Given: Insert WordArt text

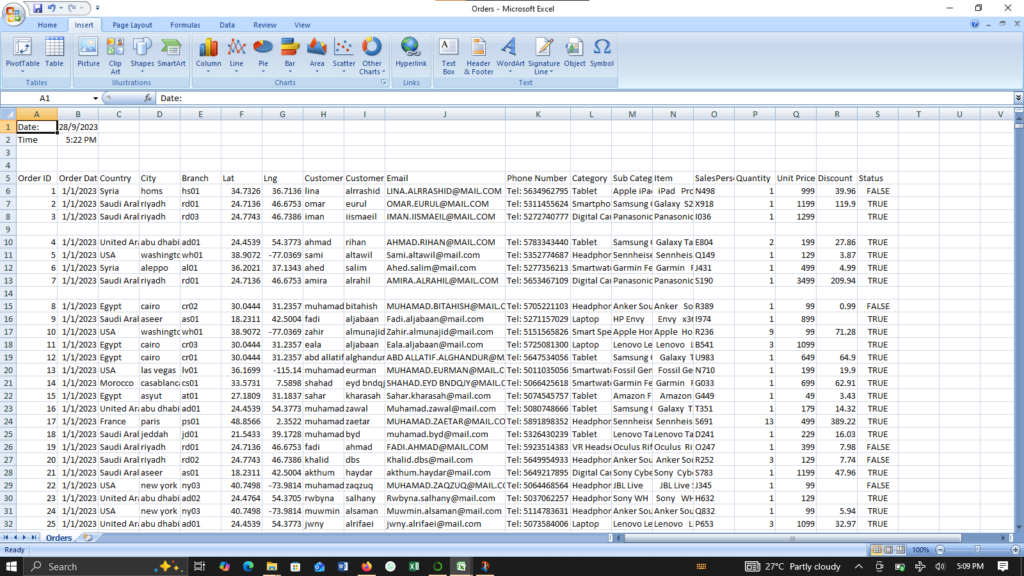Looking at the screenshot, I should [510, 55].
